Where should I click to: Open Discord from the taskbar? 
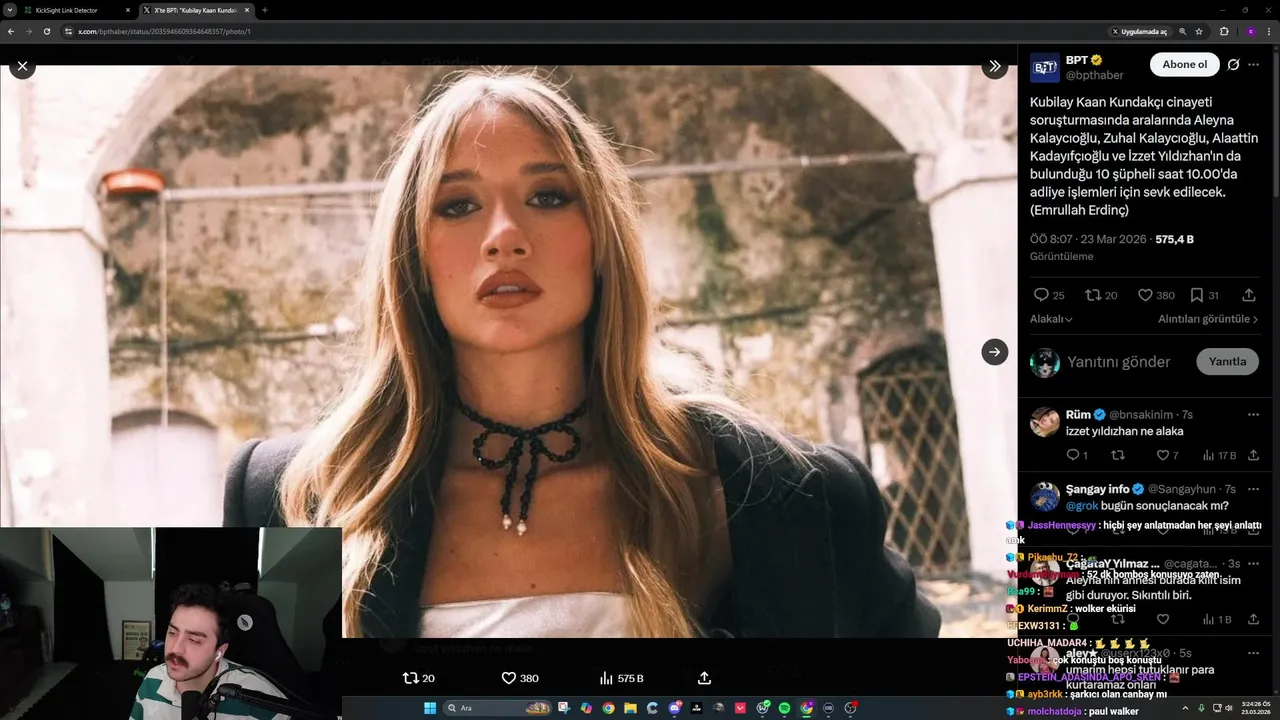click(675, 708)
